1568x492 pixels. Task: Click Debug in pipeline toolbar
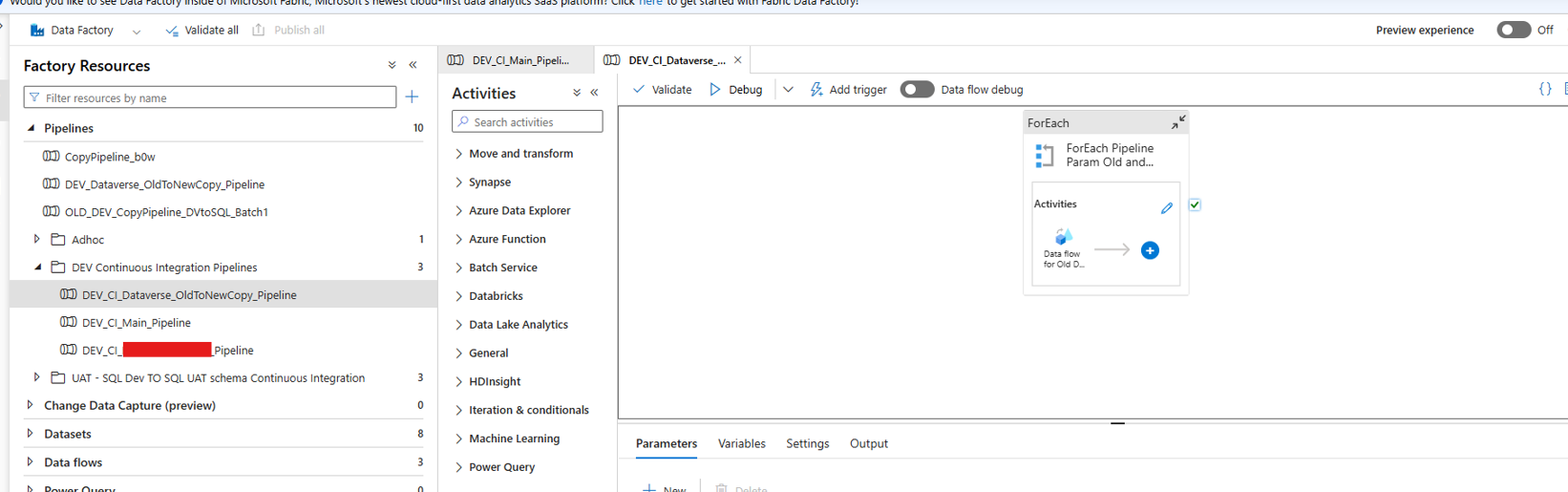point(735,90)
